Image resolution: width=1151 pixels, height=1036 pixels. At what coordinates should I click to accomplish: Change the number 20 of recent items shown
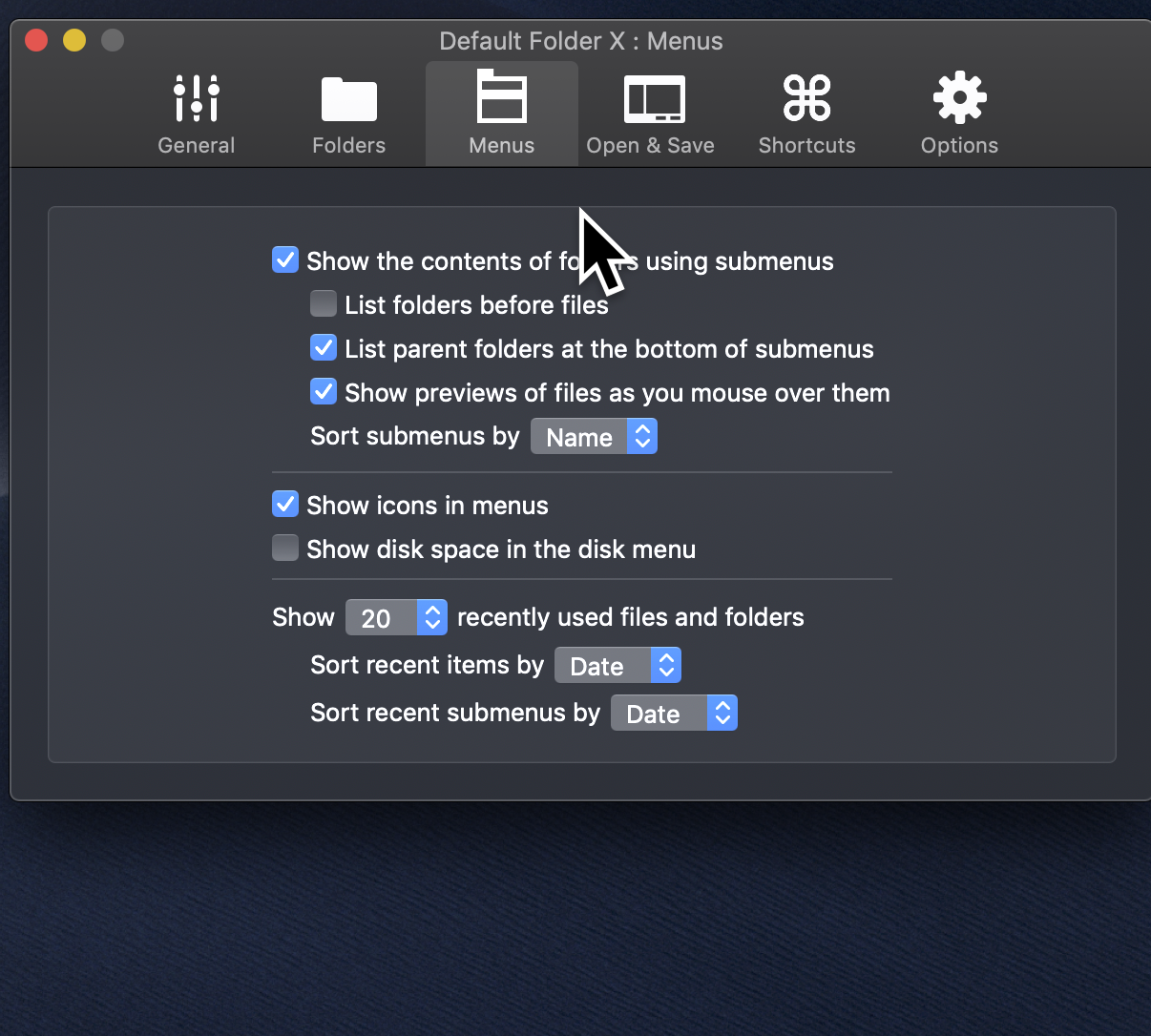click(396, 617)
